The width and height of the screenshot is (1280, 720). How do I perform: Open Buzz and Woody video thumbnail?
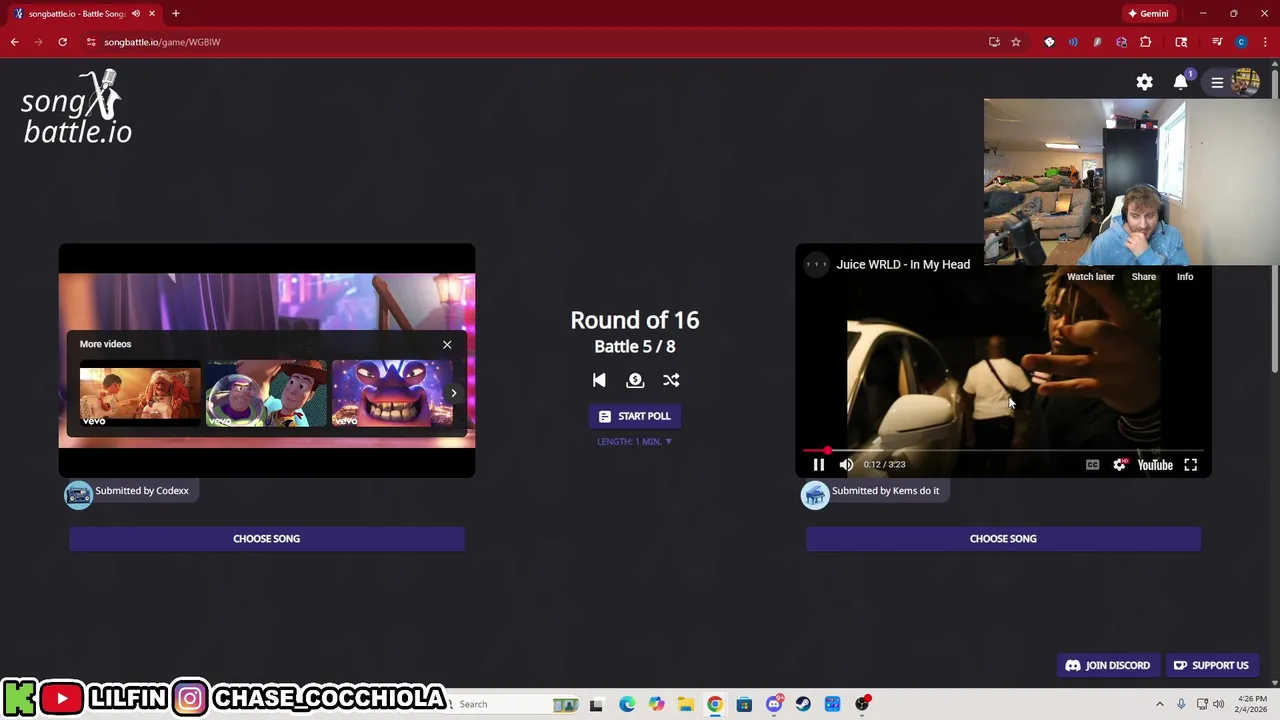(x=266, y=394)
